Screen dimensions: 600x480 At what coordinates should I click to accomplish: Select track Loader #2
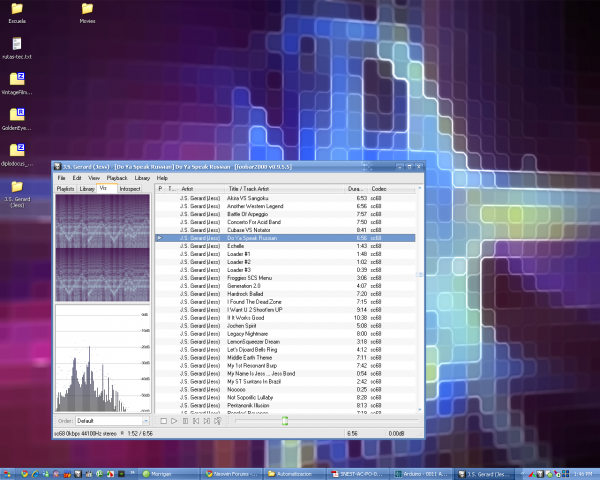click(x=285, y=262)
